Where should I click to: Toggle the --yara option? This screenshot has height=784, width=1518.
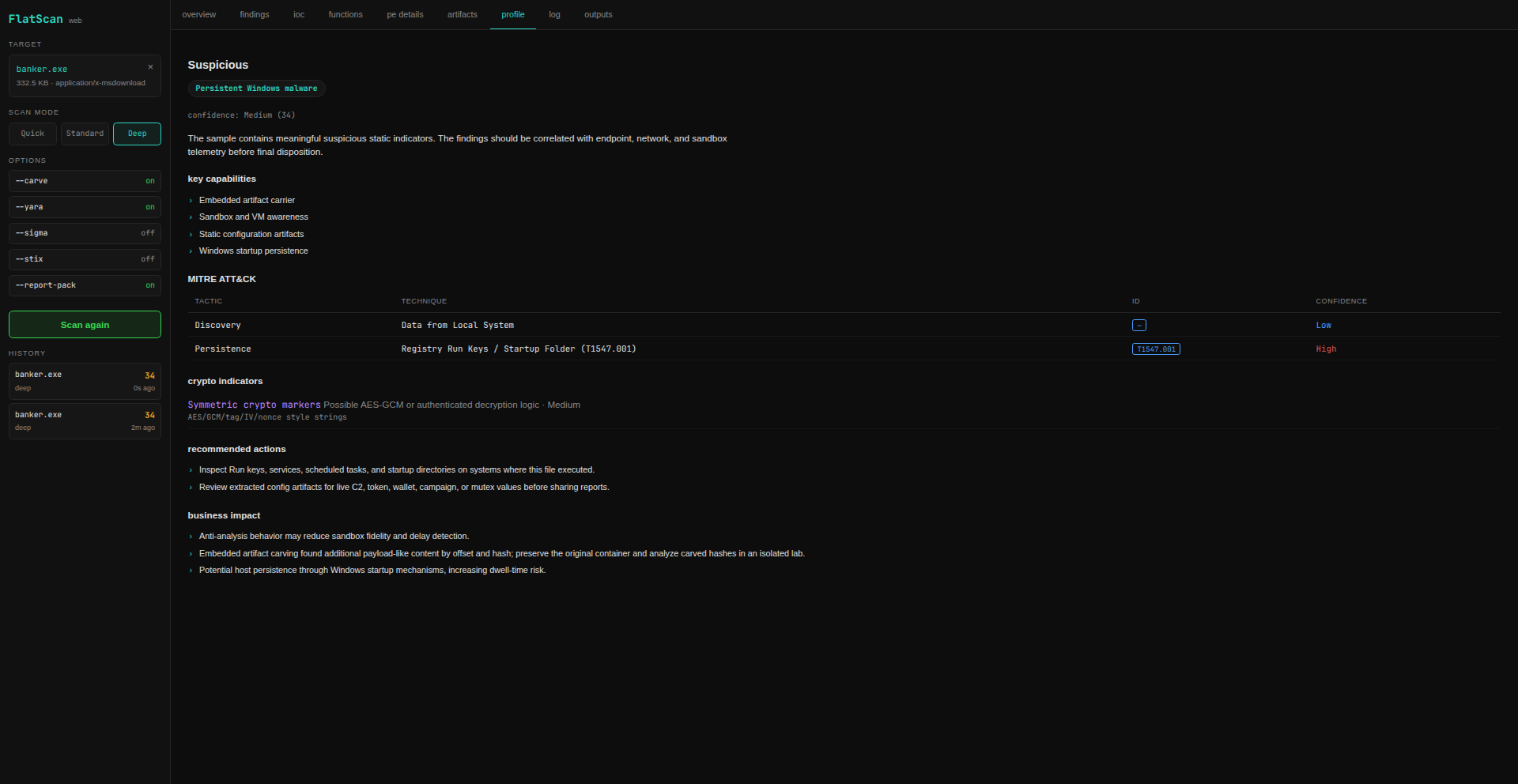[85, 207]
